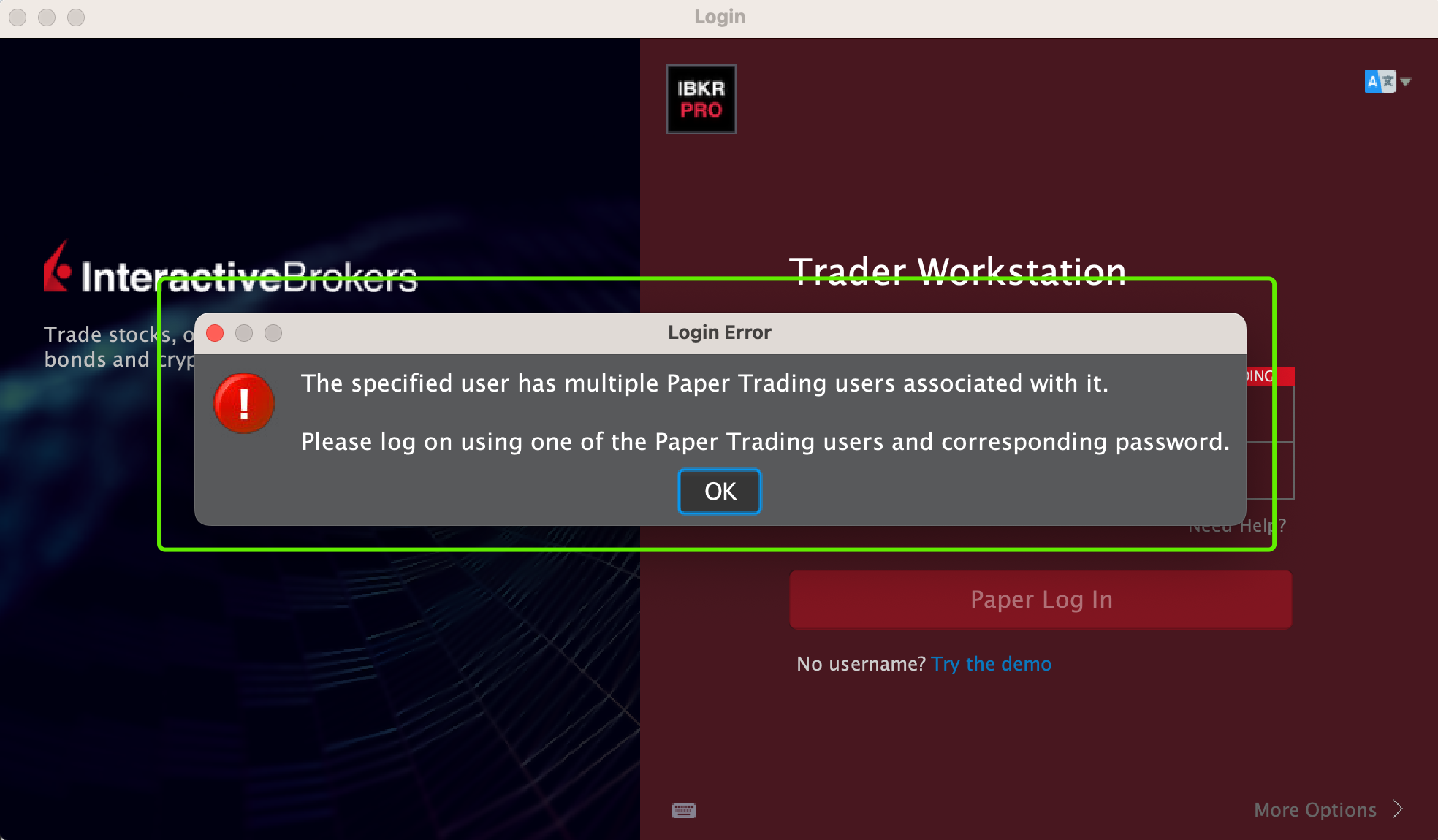Open More Options
The image size is (1438, 840).
point(1315,810)
